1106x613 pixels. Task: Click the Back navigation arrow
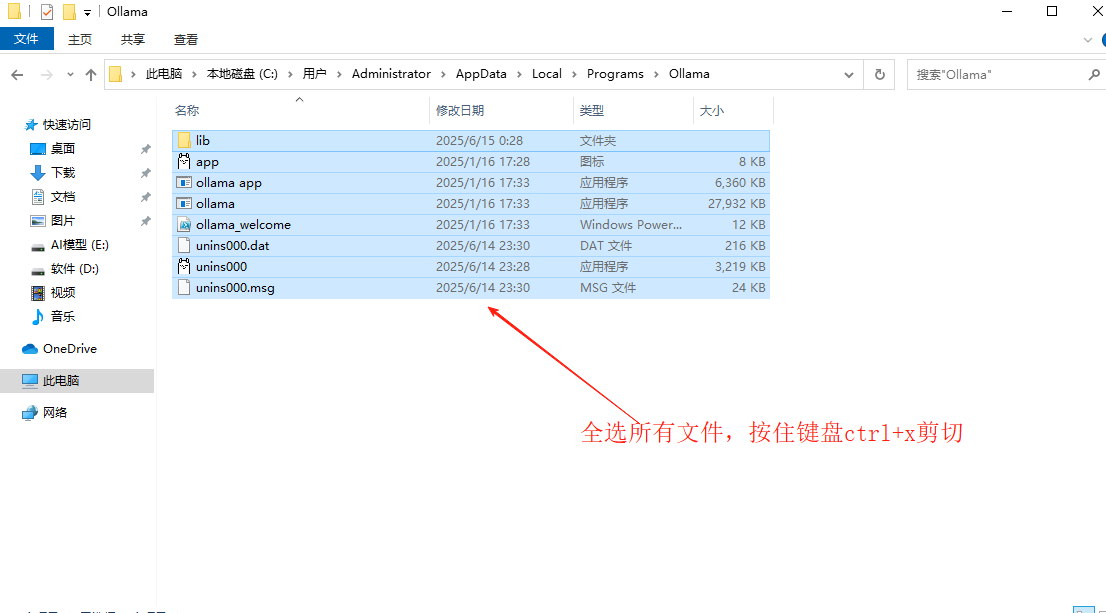18,74
